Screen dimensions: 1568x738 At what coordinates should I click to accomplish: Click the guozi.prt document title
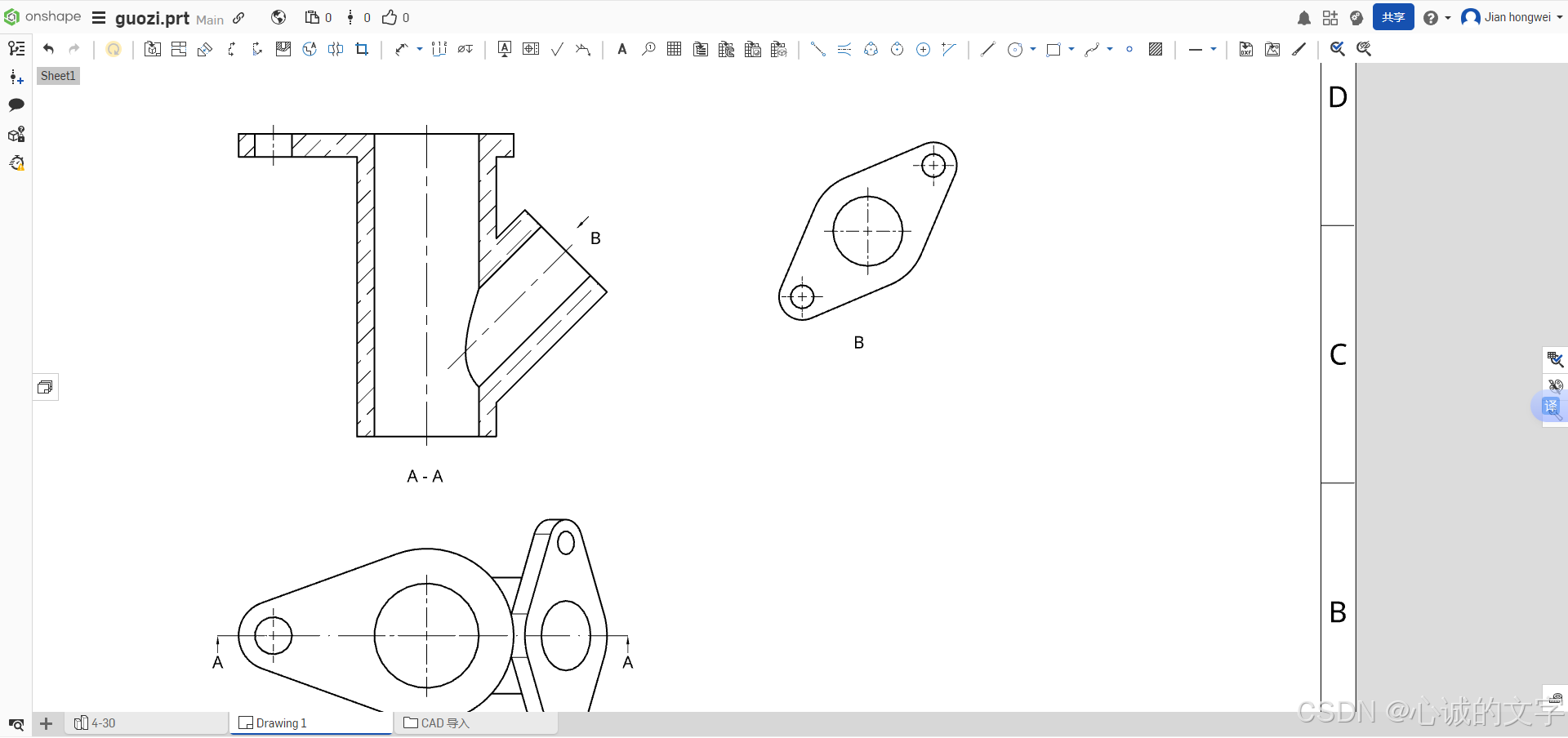point(152,18)
